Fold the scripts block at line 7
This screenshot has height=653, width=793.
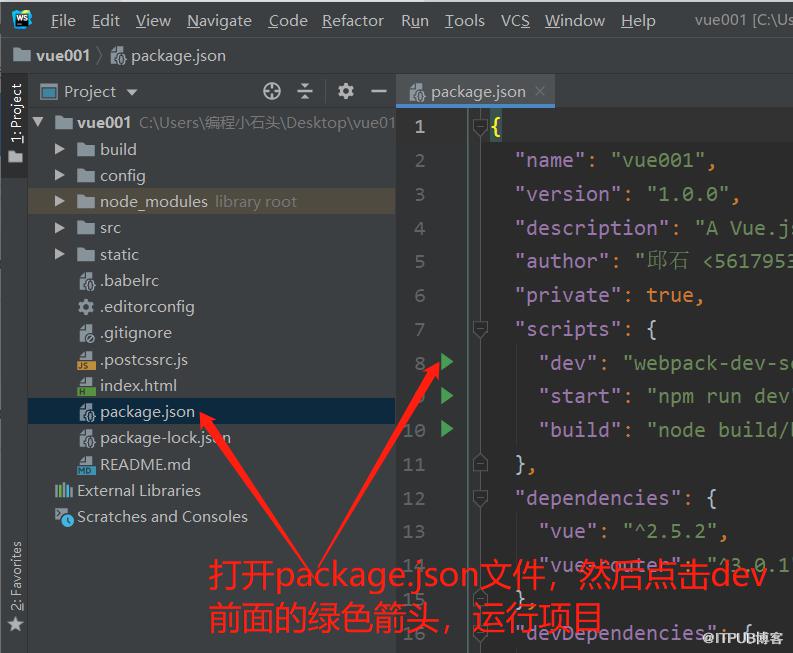point(479,329)
